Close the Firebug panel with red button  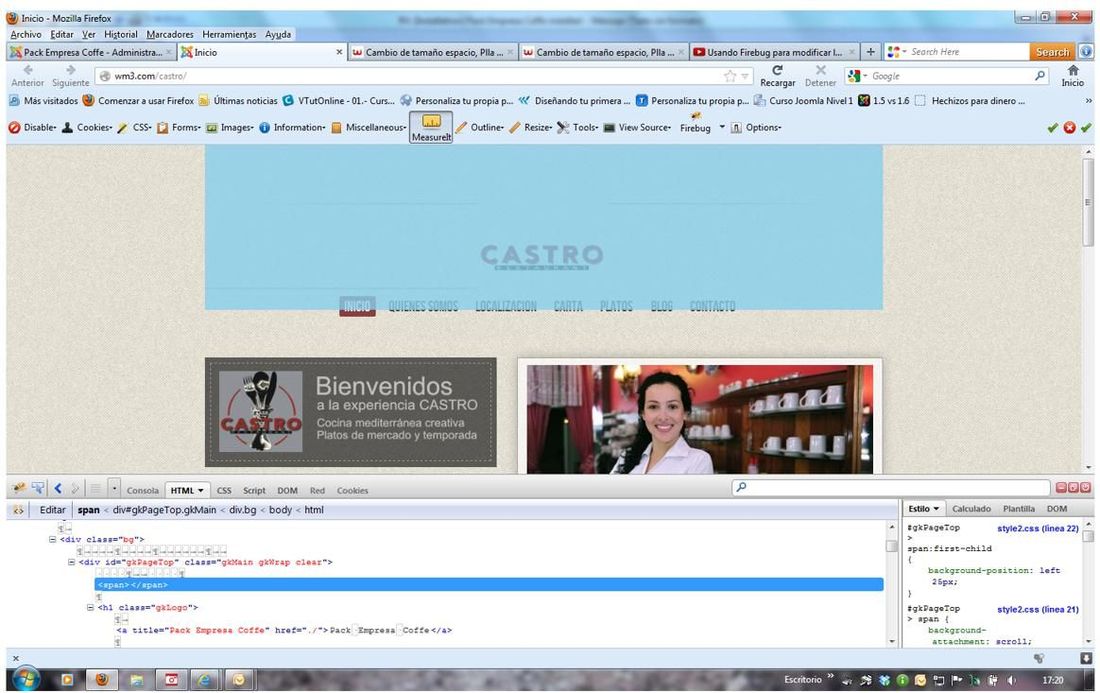[1085, 488]
